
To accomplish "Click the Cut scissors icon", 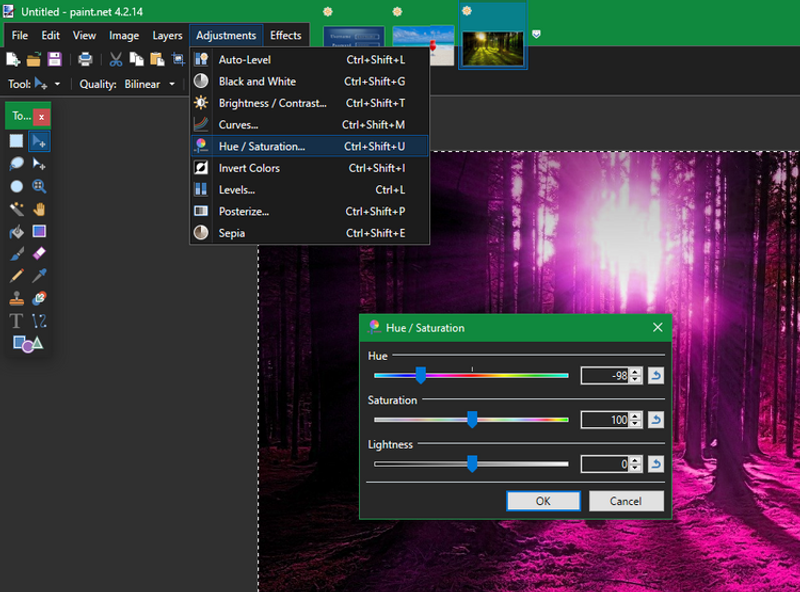I will (116, 60).
